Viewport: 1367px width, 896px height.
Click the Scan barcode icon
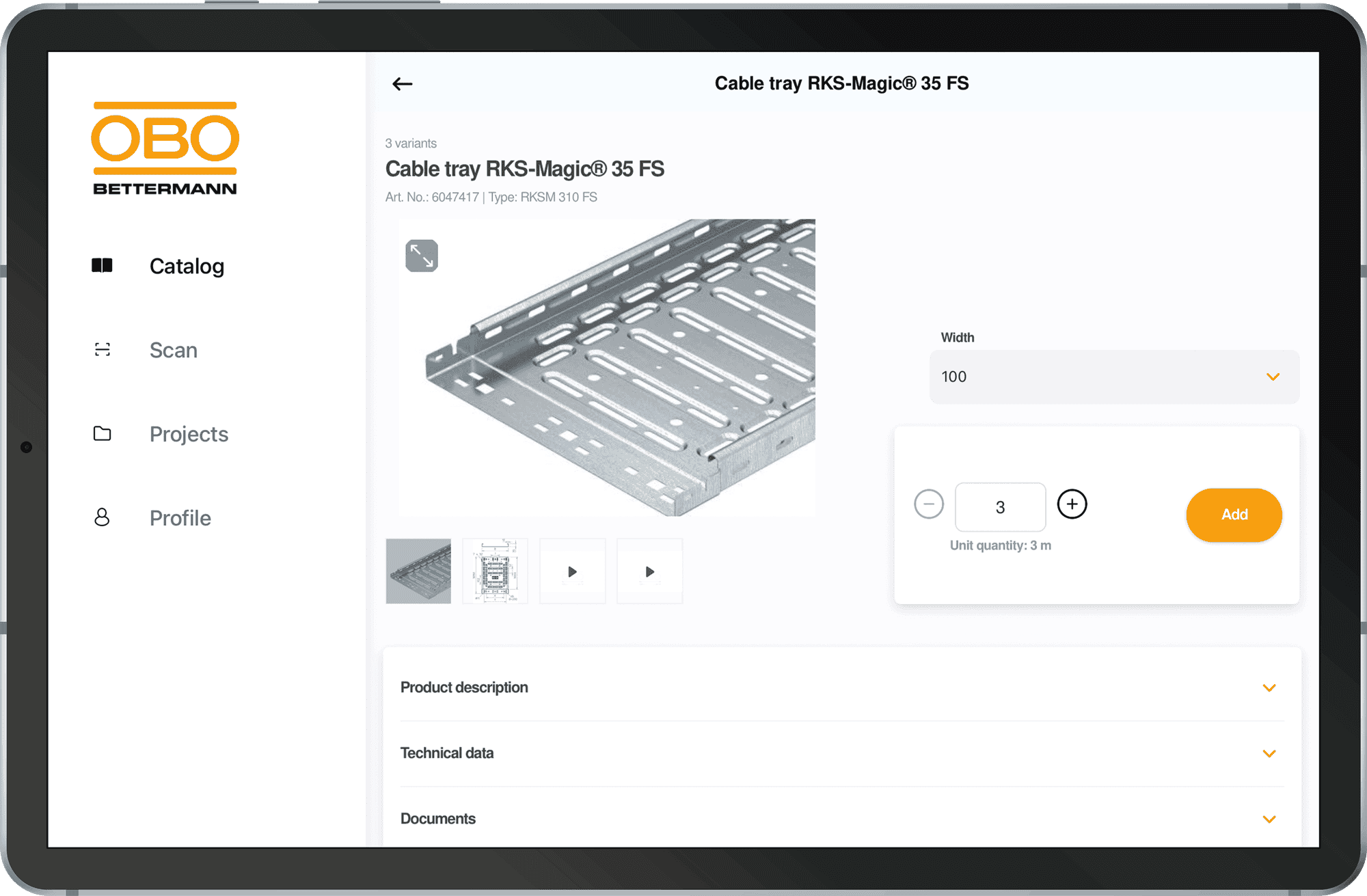[102, 349]
